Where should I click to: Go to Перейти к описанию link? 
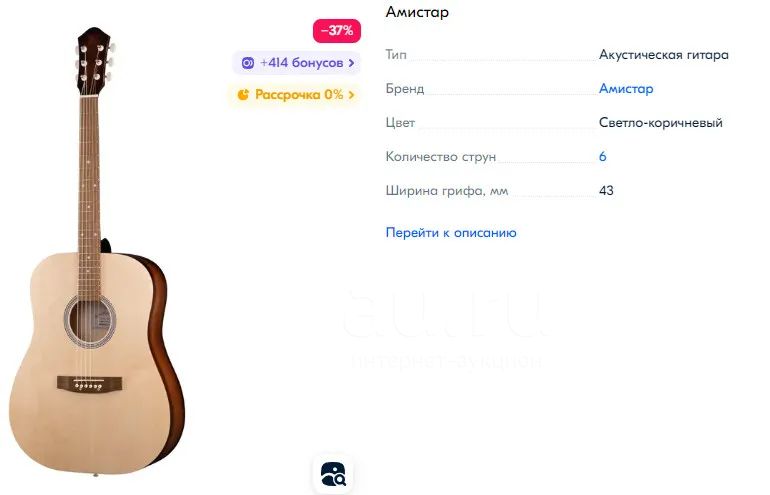(x=451, y=232)
